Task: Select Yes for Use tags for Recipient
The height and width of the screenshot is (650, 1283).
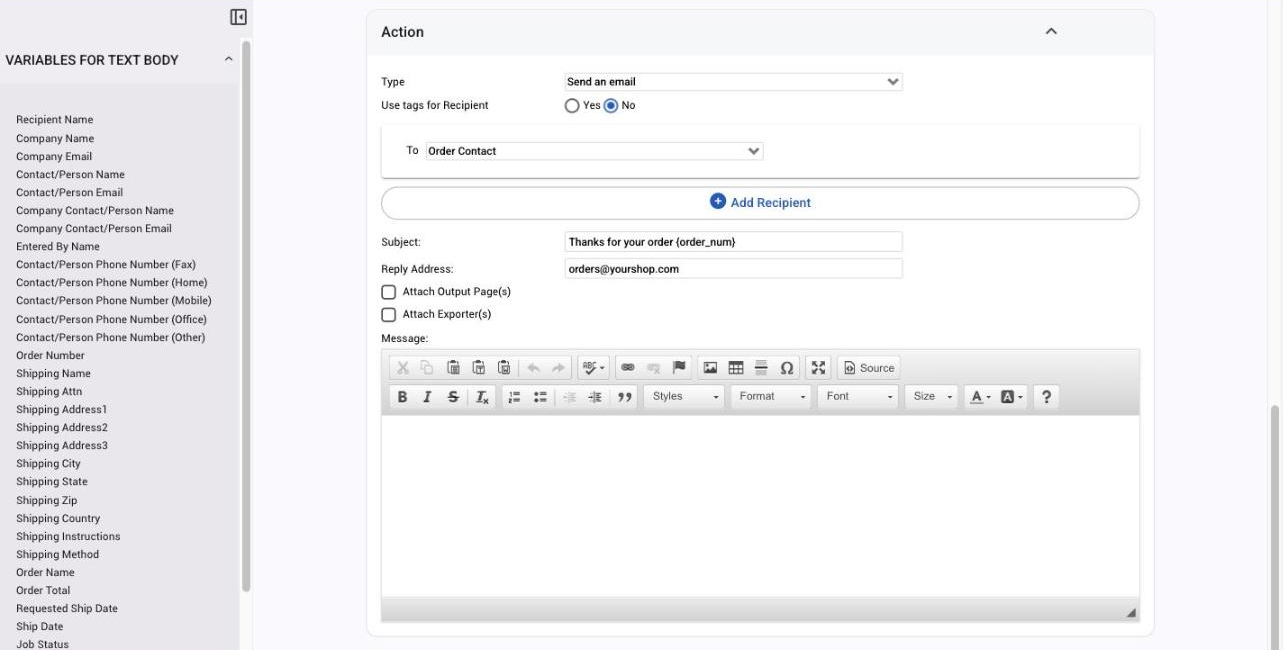Action: coord(572,106)
